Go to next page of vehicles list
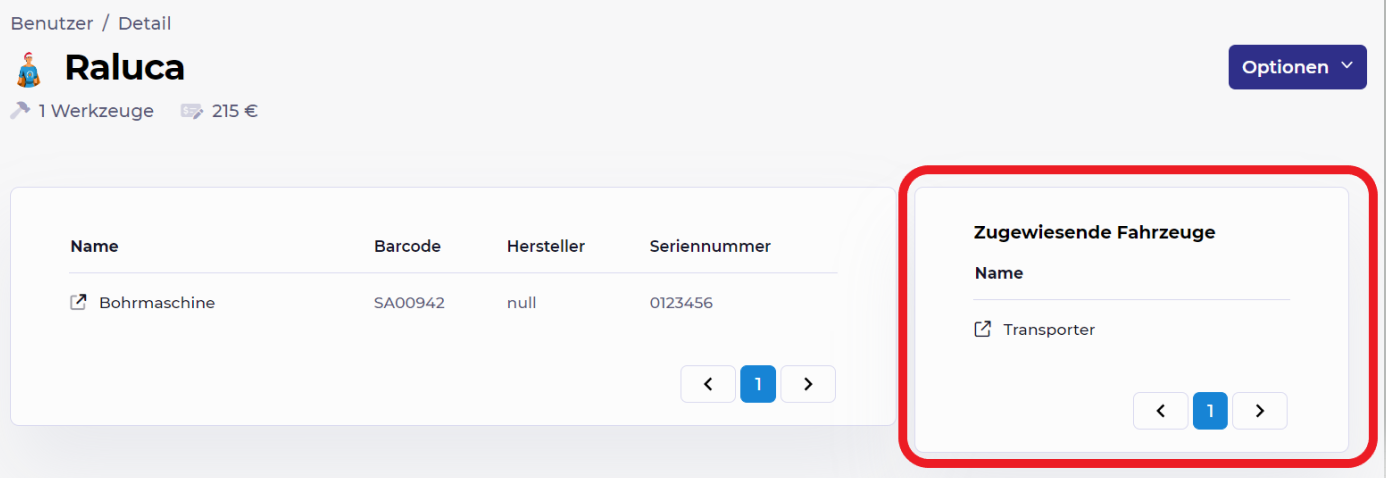The width and height of the screenshot is (1386, 478). 1260,411
